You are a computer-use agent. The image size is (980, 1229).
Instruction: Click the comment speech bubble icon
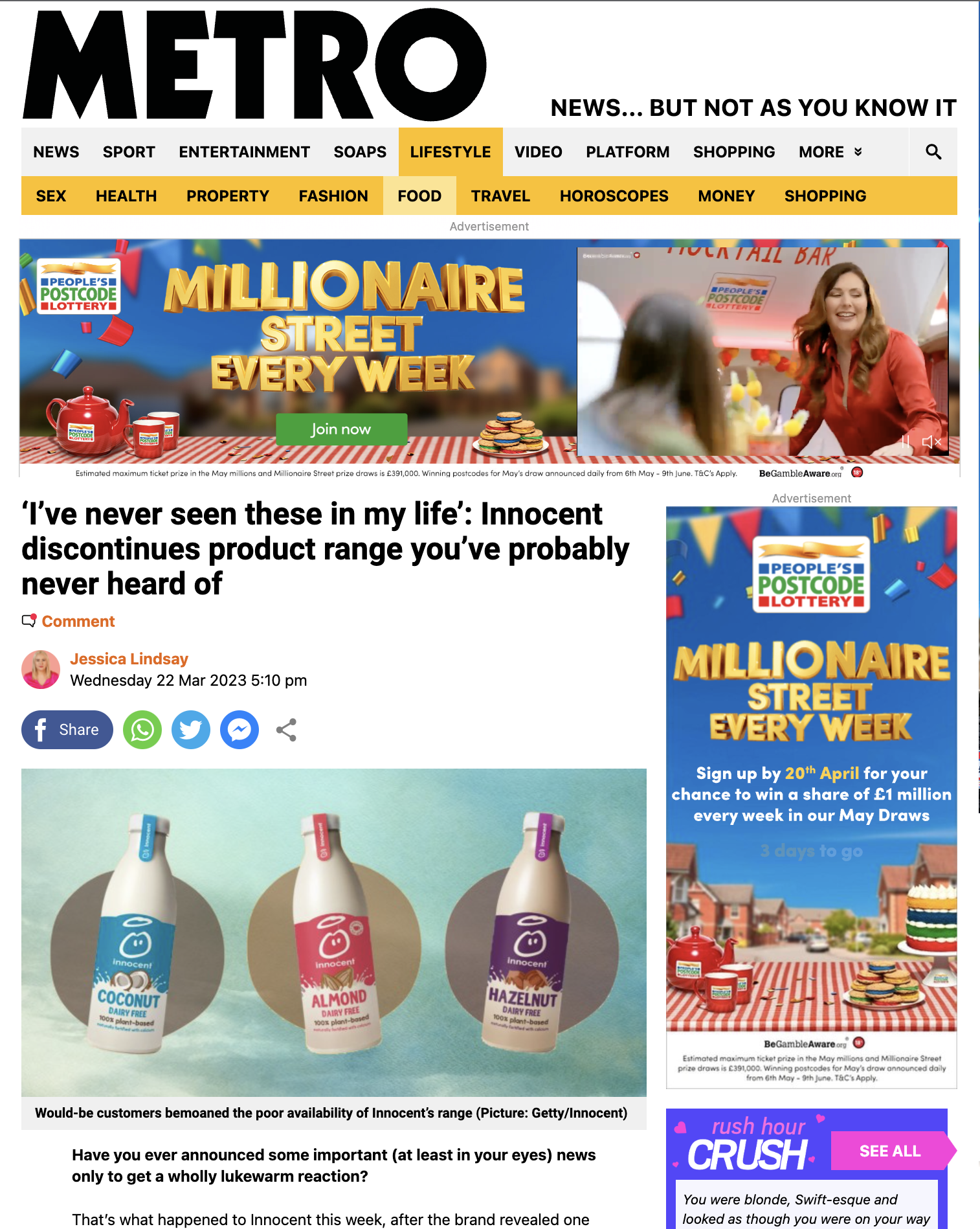29,620
